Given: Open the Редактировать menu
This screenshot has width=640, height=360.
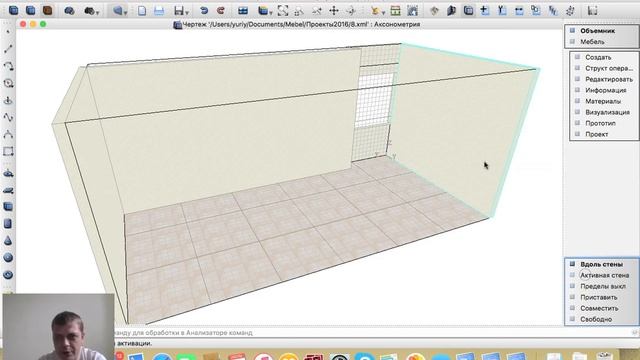Looking at the screenshot, I should [x=609, y=79].
